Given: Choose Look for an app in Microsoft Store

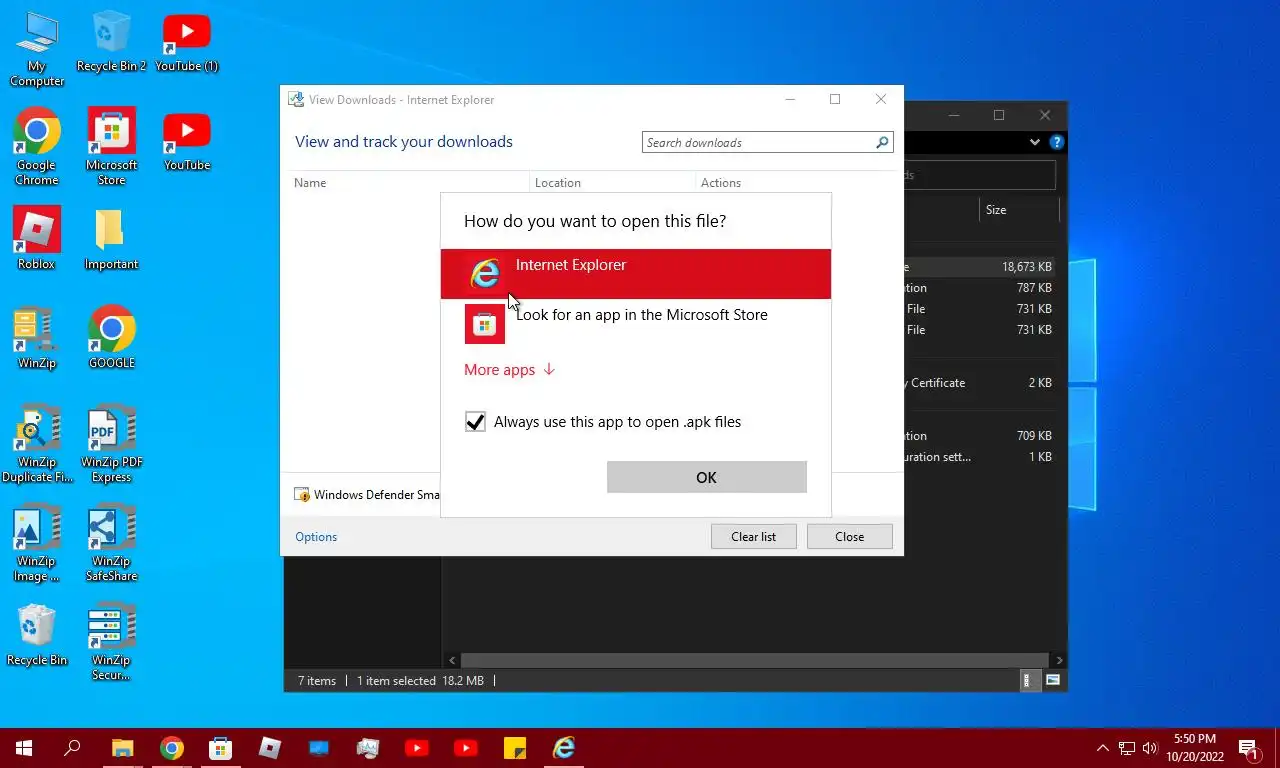Looking at the screenshot, I should [636, 324].
